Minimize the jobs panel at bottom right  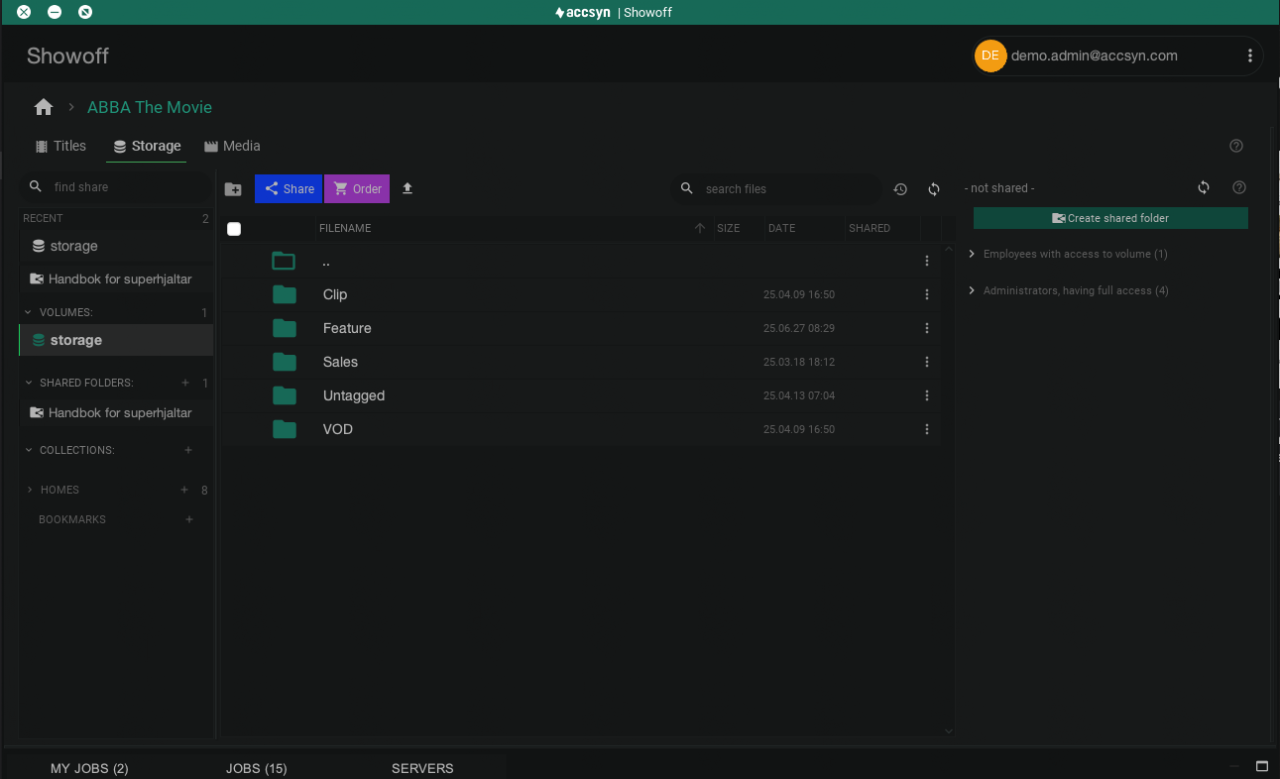pos(1234,766)
